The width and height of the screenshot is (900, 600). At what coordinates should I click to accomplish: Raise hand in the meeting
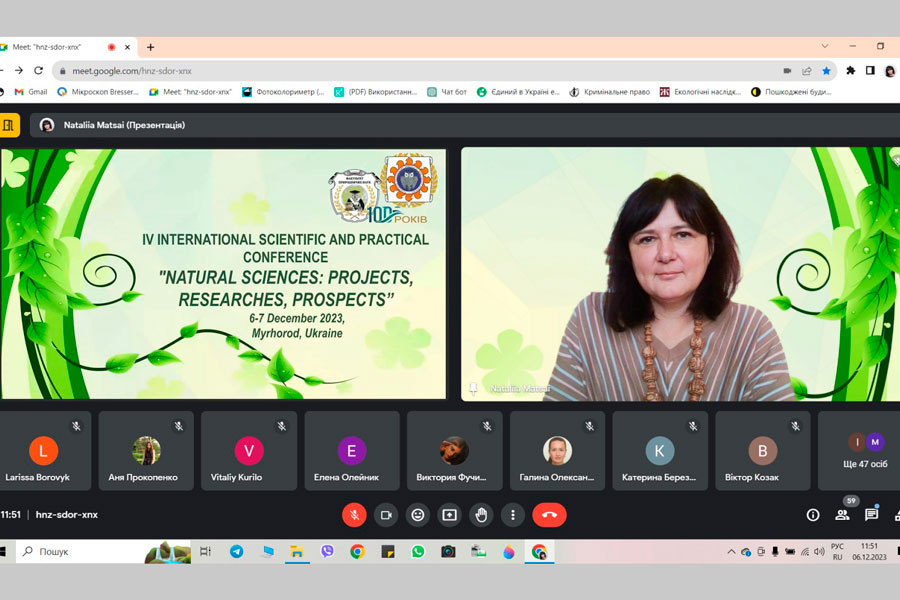(x=481, y=515)
